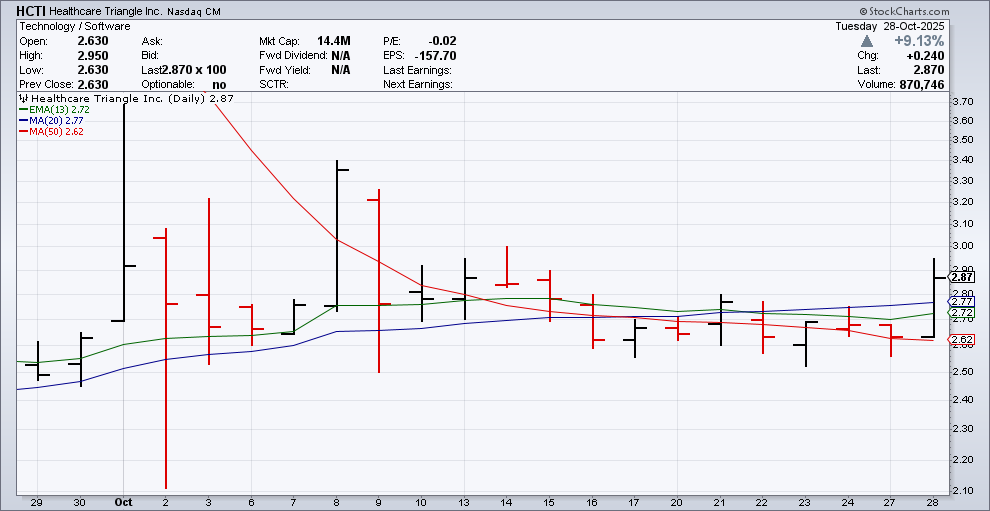Click the green 2.72 price tag on axis
This screenshot has width=990, height=511.
[x=961, y=313]
